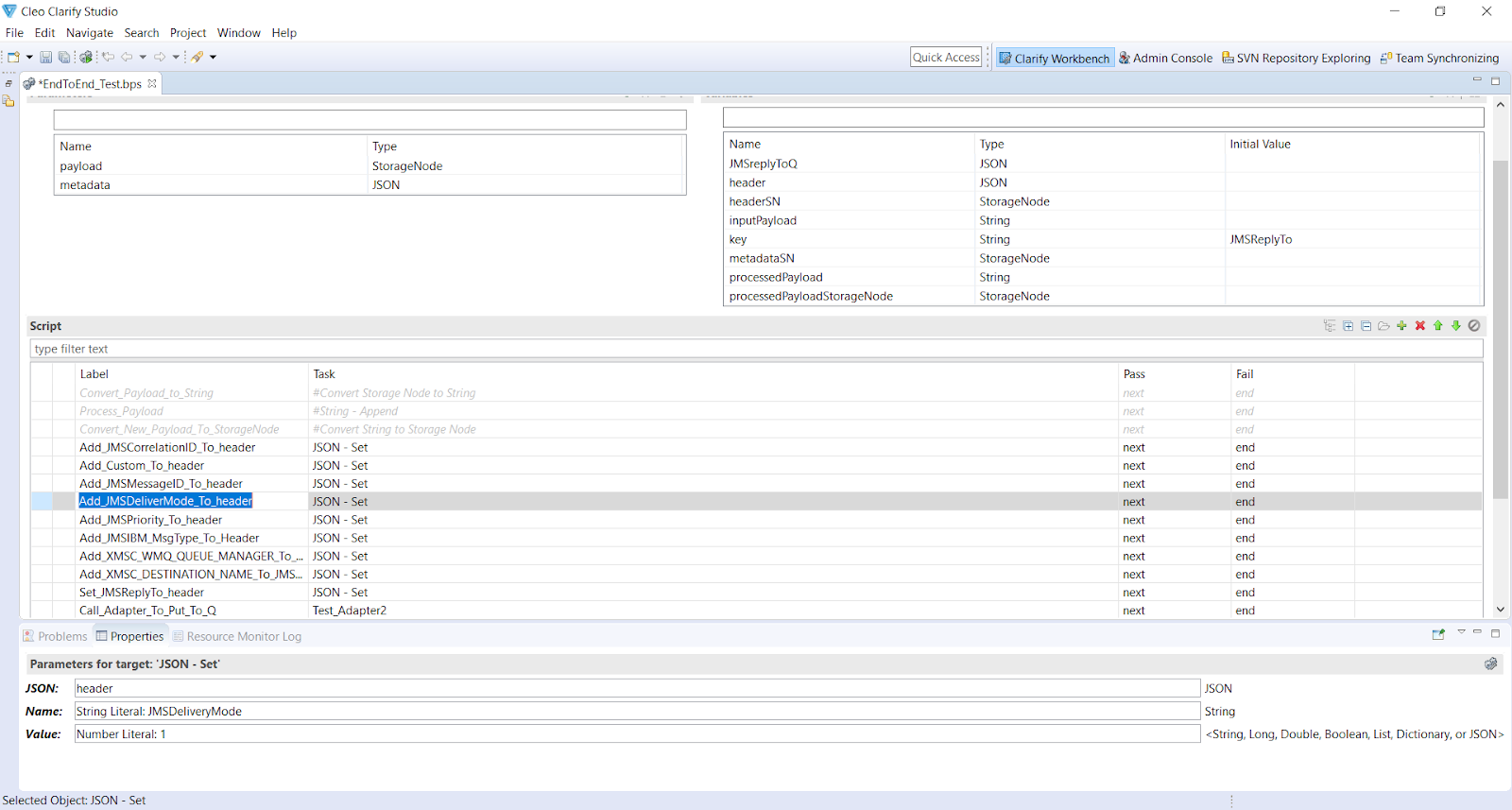This screenshot has height=810, width=1512.
Task: Click the scroll-up arrow of editor scrollbar
Action: (1501, 105)
